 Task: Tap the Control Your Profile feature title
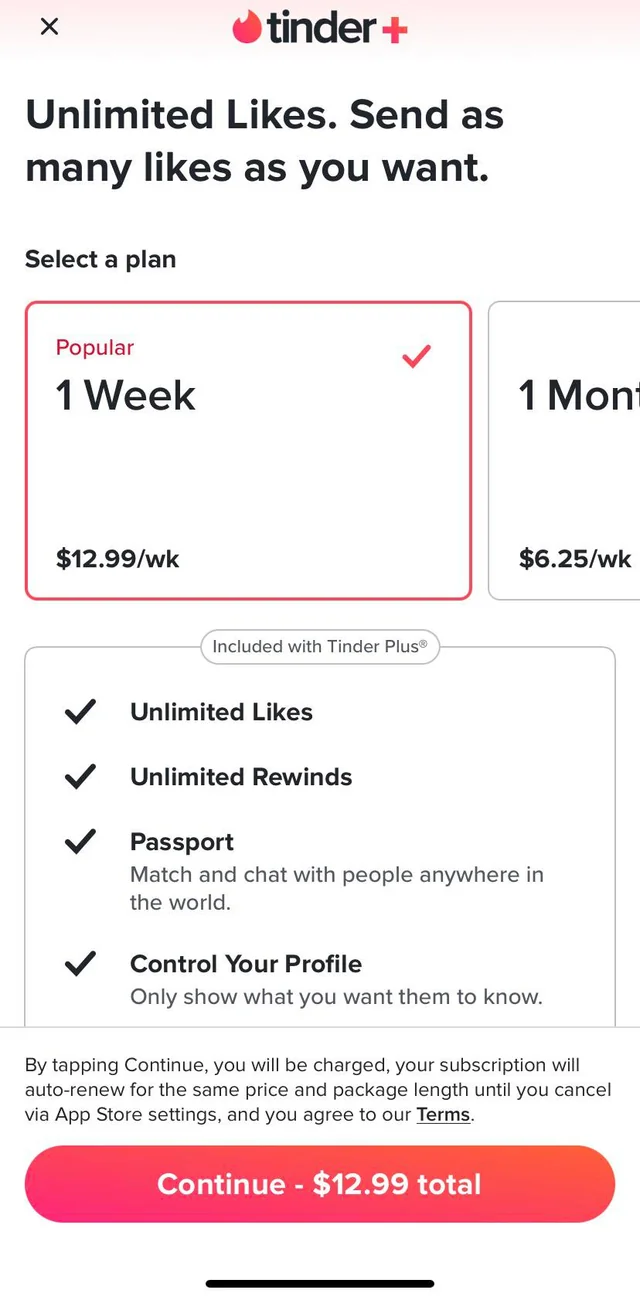click(x=246, y=964)
